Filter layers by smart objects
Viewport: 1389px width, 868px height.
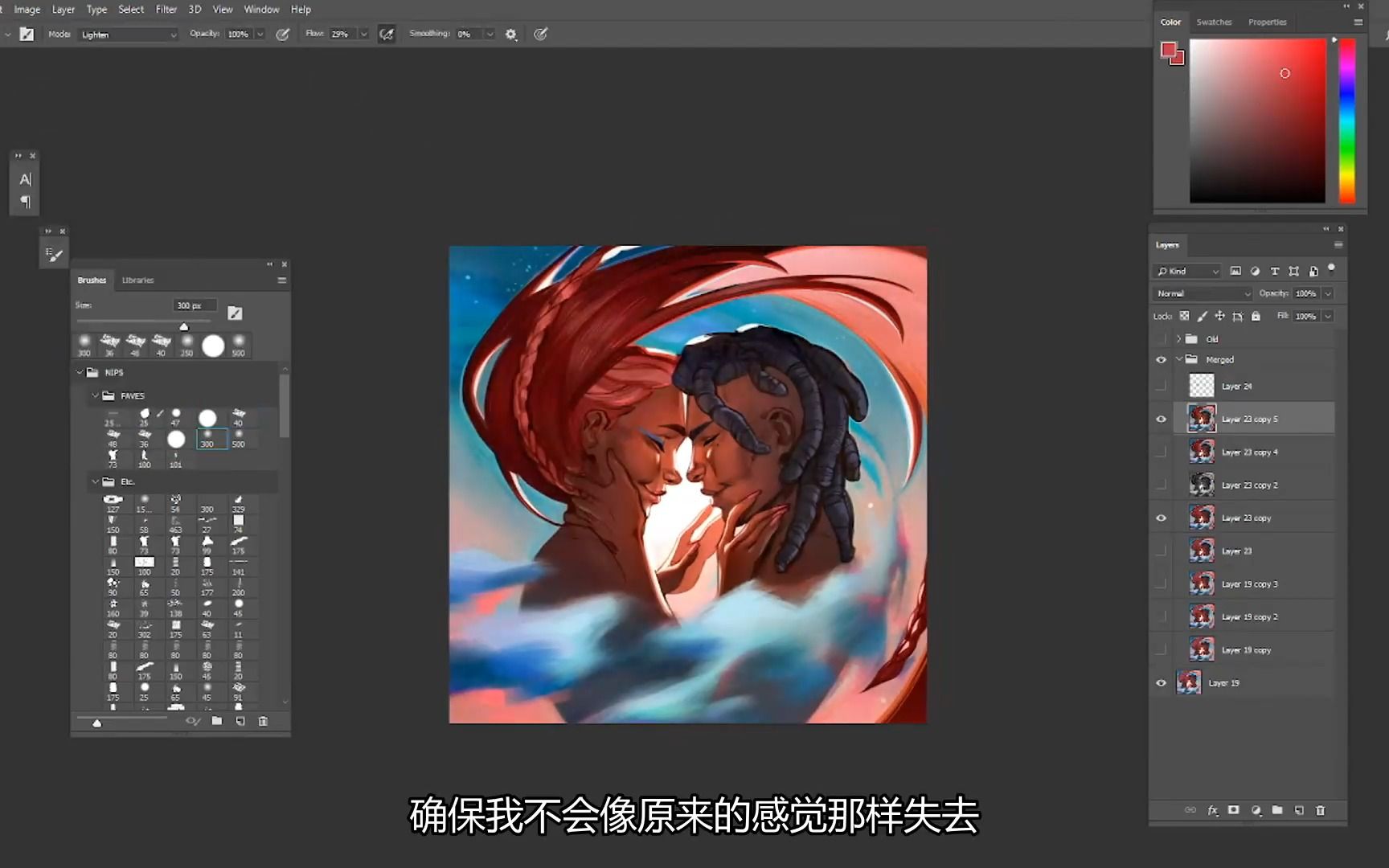1313,271
